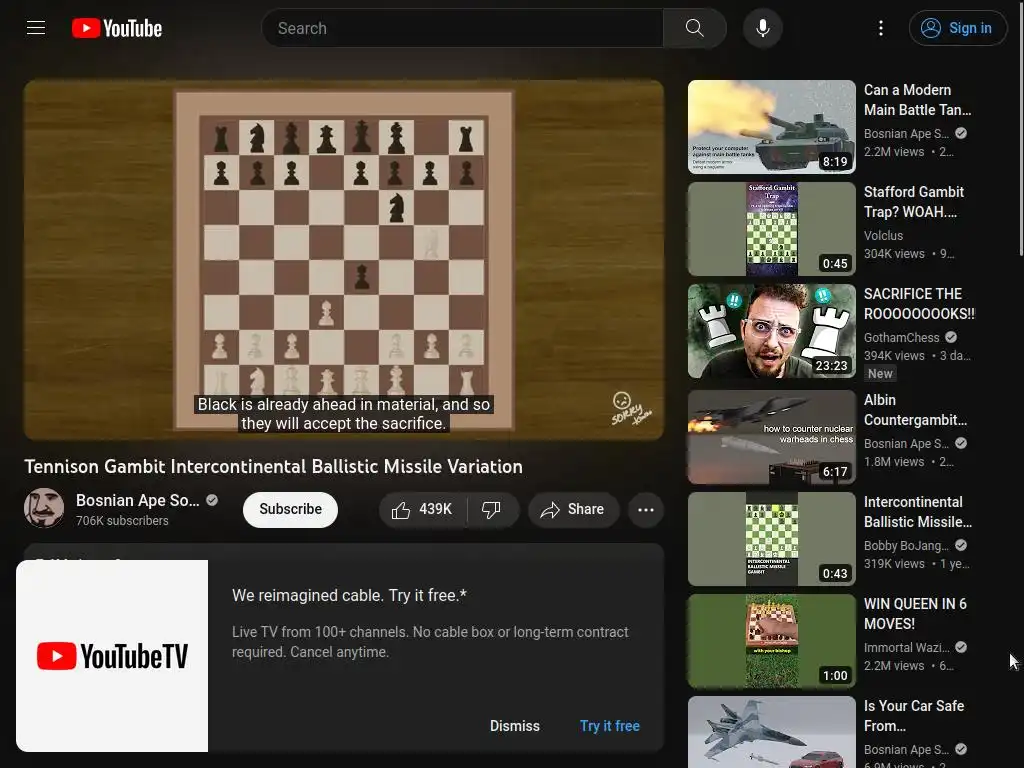1024x768 pixels.
Task: Open Can a Modern Main Battle Tank thumbnail
Action: pos(771,127)
